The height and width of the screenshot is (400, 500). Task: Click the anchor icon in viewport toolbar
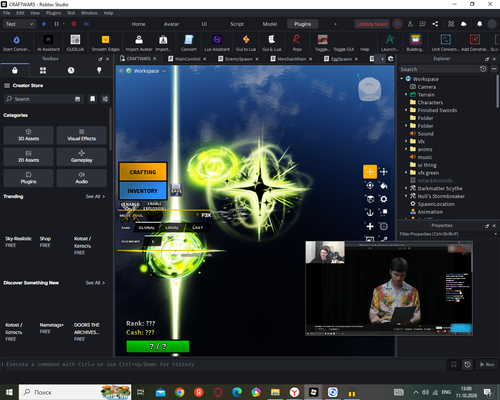click(x=370, y=212)
